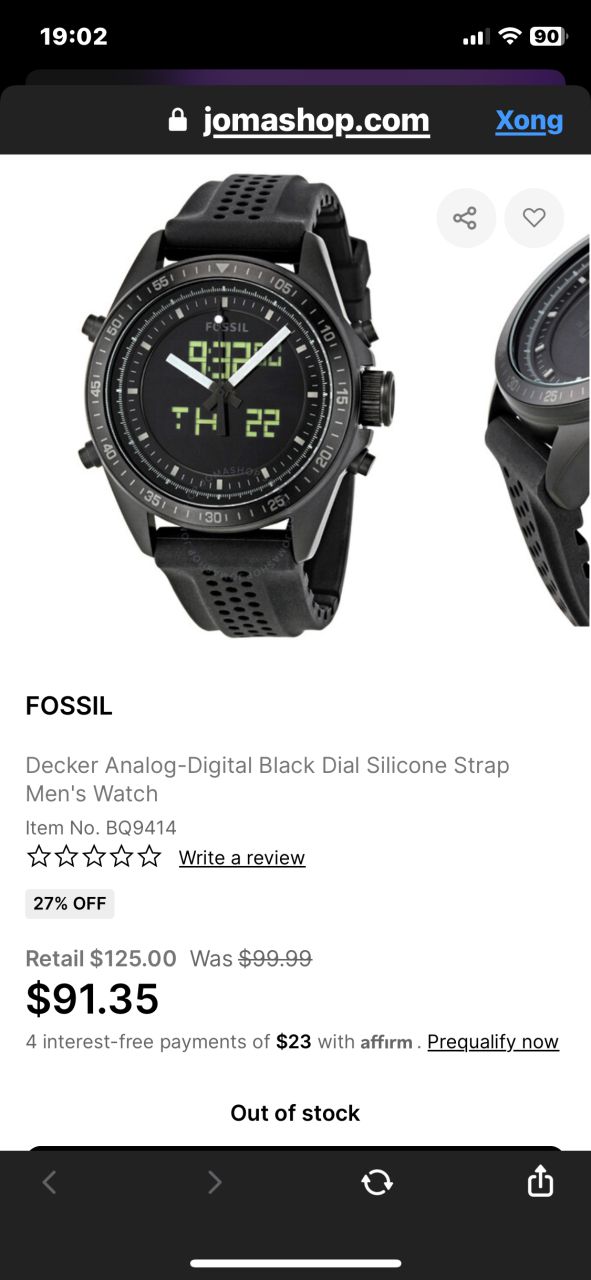591x1280 pixels.
Task: Add watch to wishlist with heart icon
Action: click(534, 218)
